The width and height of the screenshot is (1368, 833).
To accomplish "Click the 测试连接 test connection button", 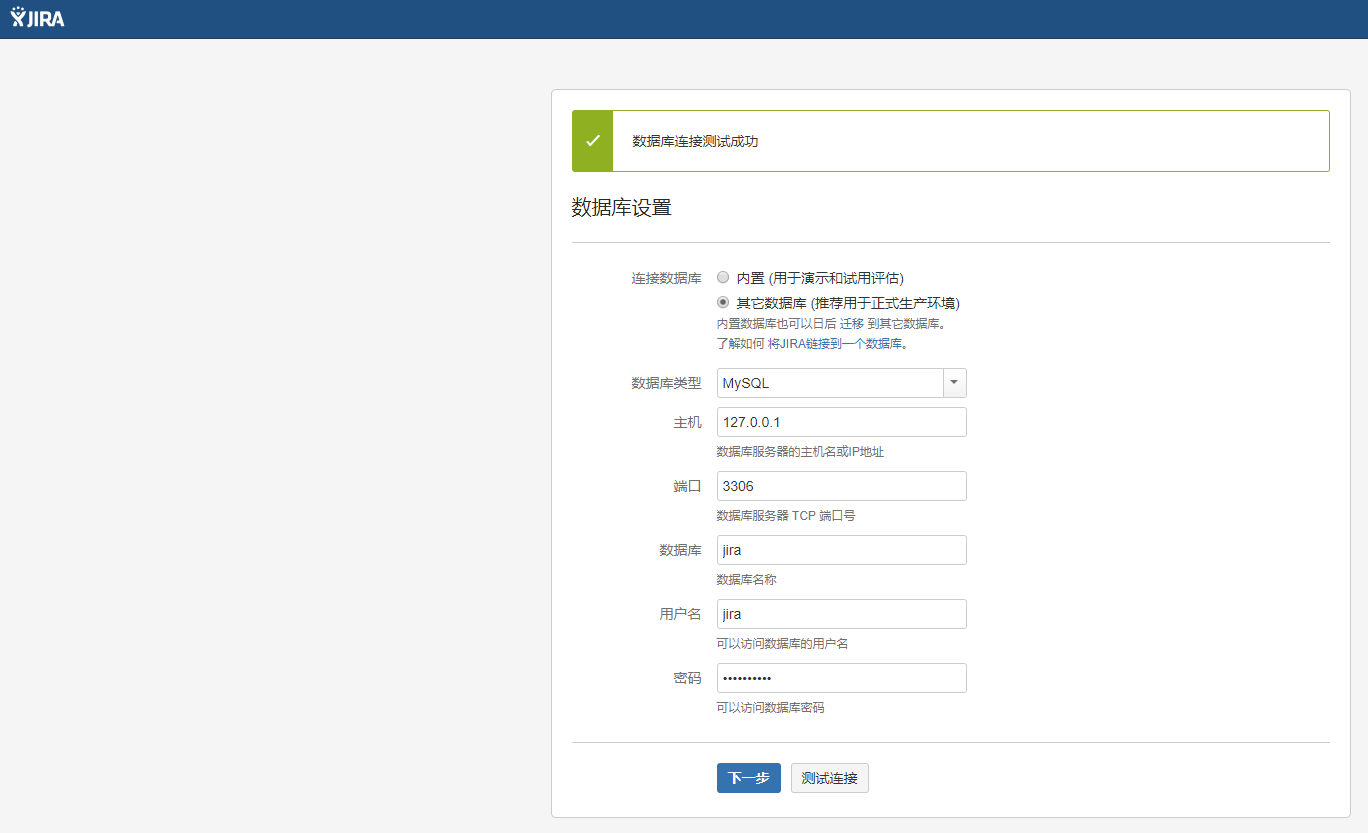I will [x=829, y=778].
